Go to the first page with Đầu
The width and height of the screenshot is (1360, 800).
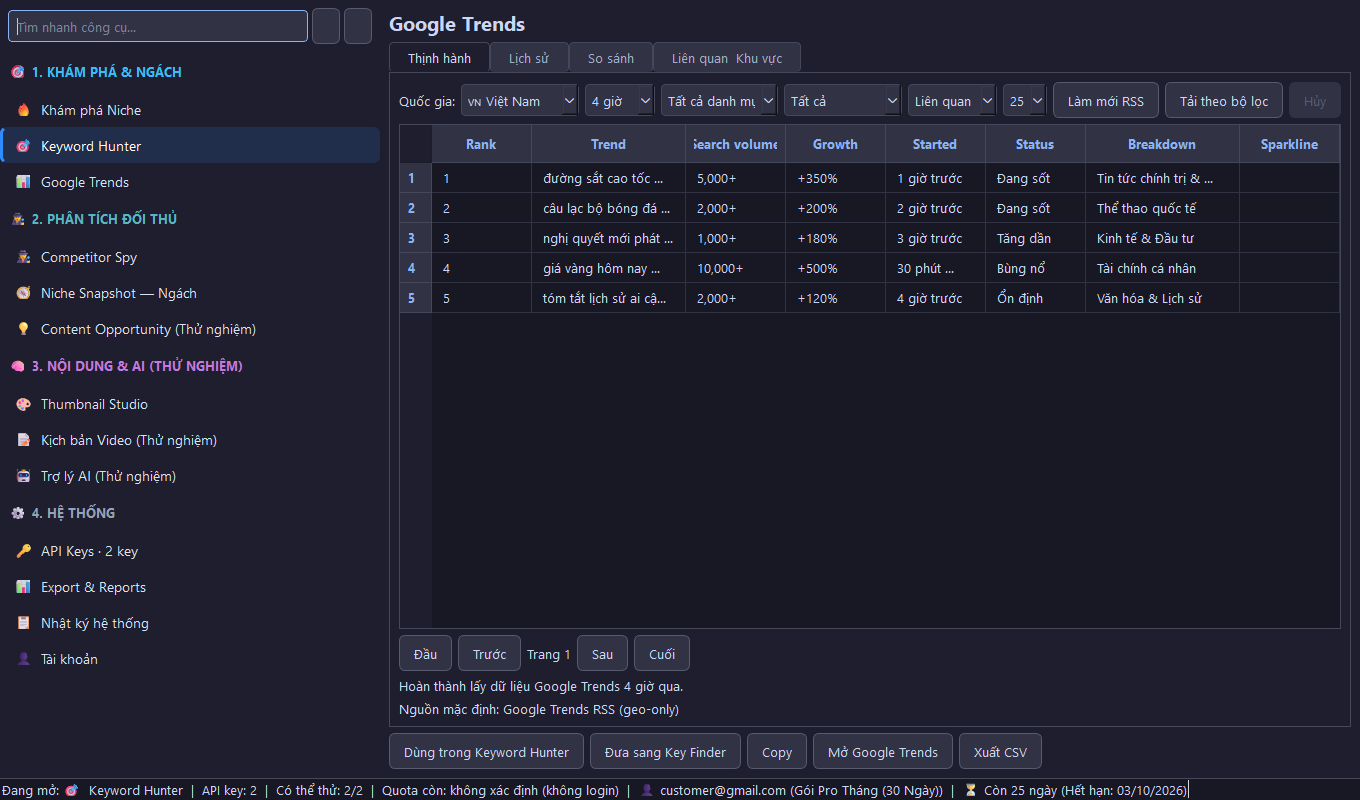coord(425,654)
